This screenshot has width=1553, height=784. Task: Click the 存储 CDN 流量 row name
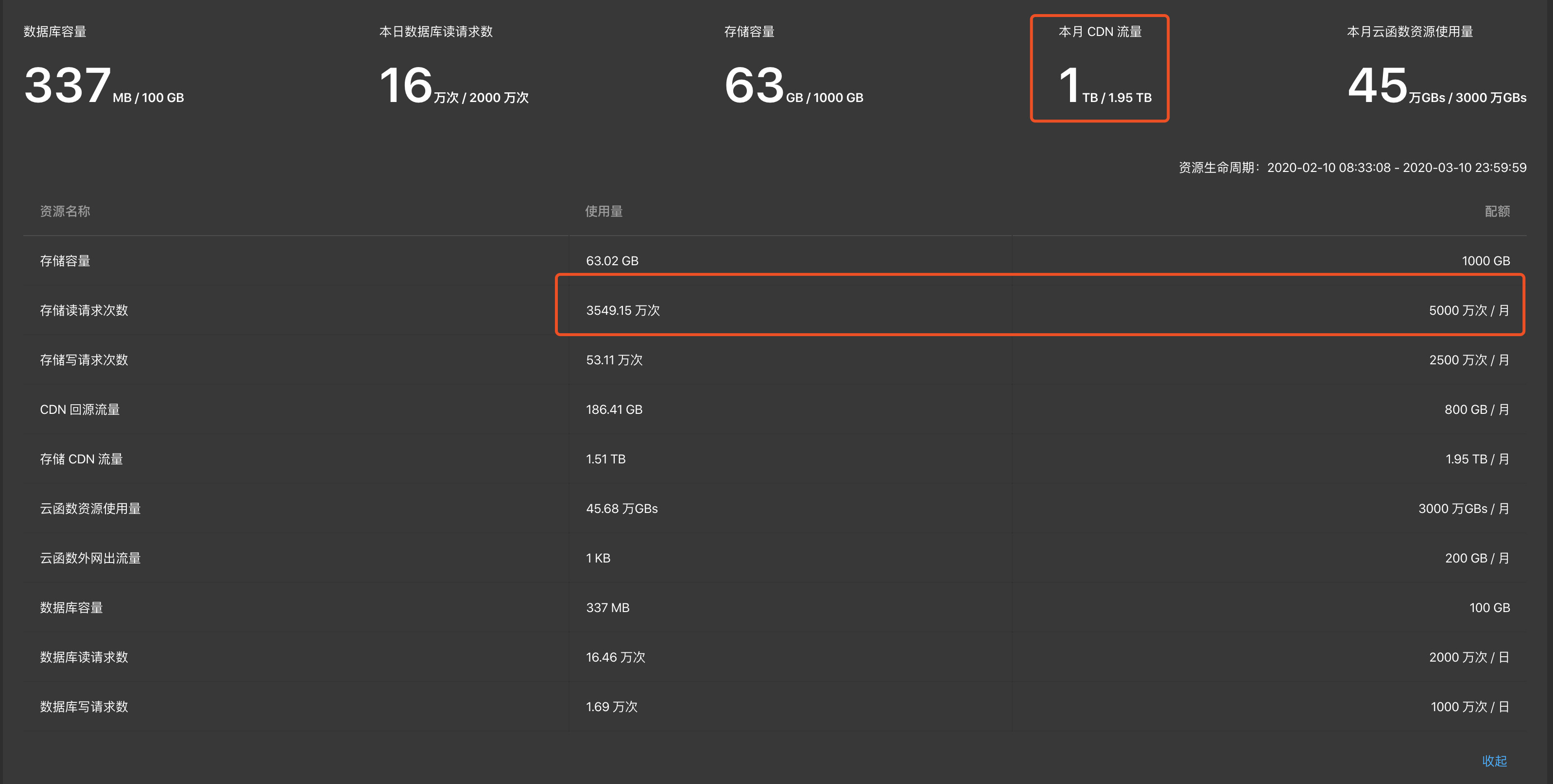(81, 459)
